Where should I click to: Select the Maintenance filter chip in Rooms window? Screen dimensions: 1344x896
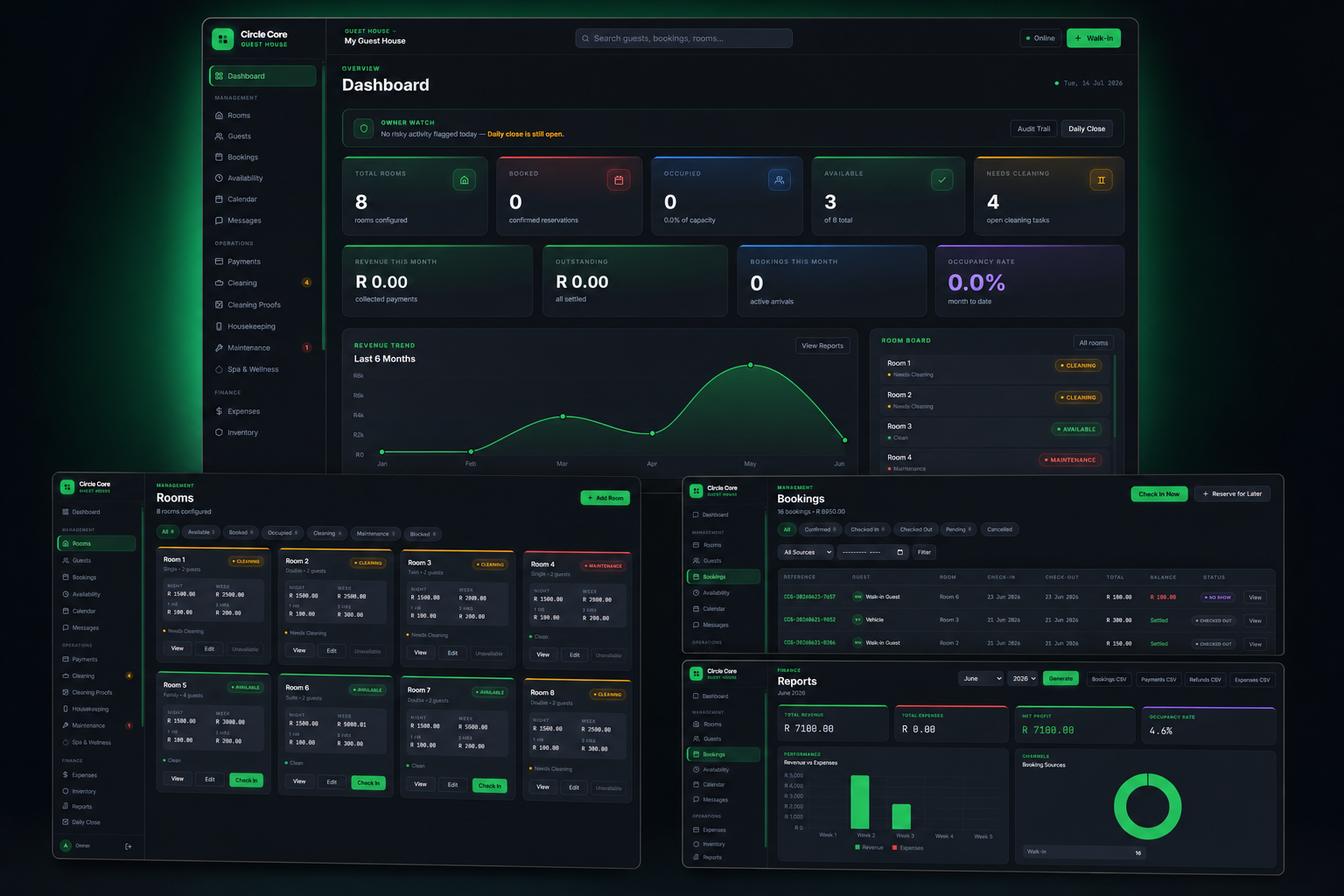pos(375,534)
